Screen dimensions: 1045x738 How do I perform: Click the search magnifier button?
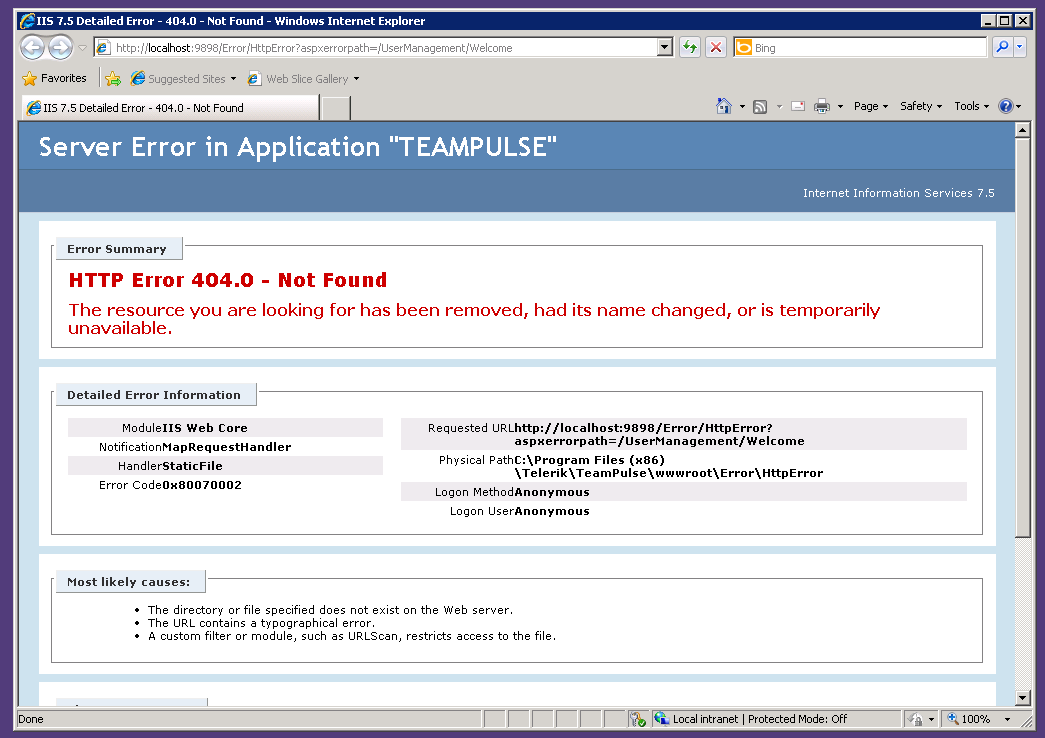click(1002, 47)
